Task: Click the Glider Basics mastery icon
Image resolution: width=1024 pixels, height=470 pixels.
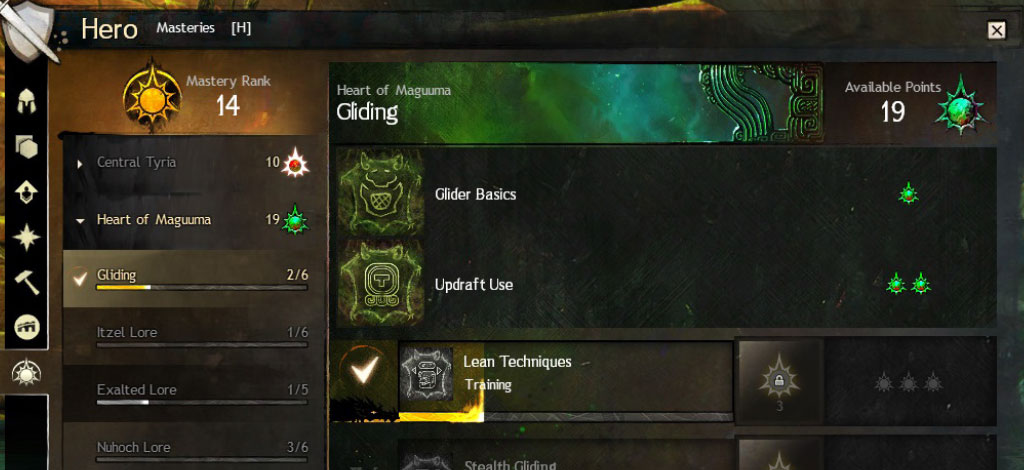Action: coord(380,193)
